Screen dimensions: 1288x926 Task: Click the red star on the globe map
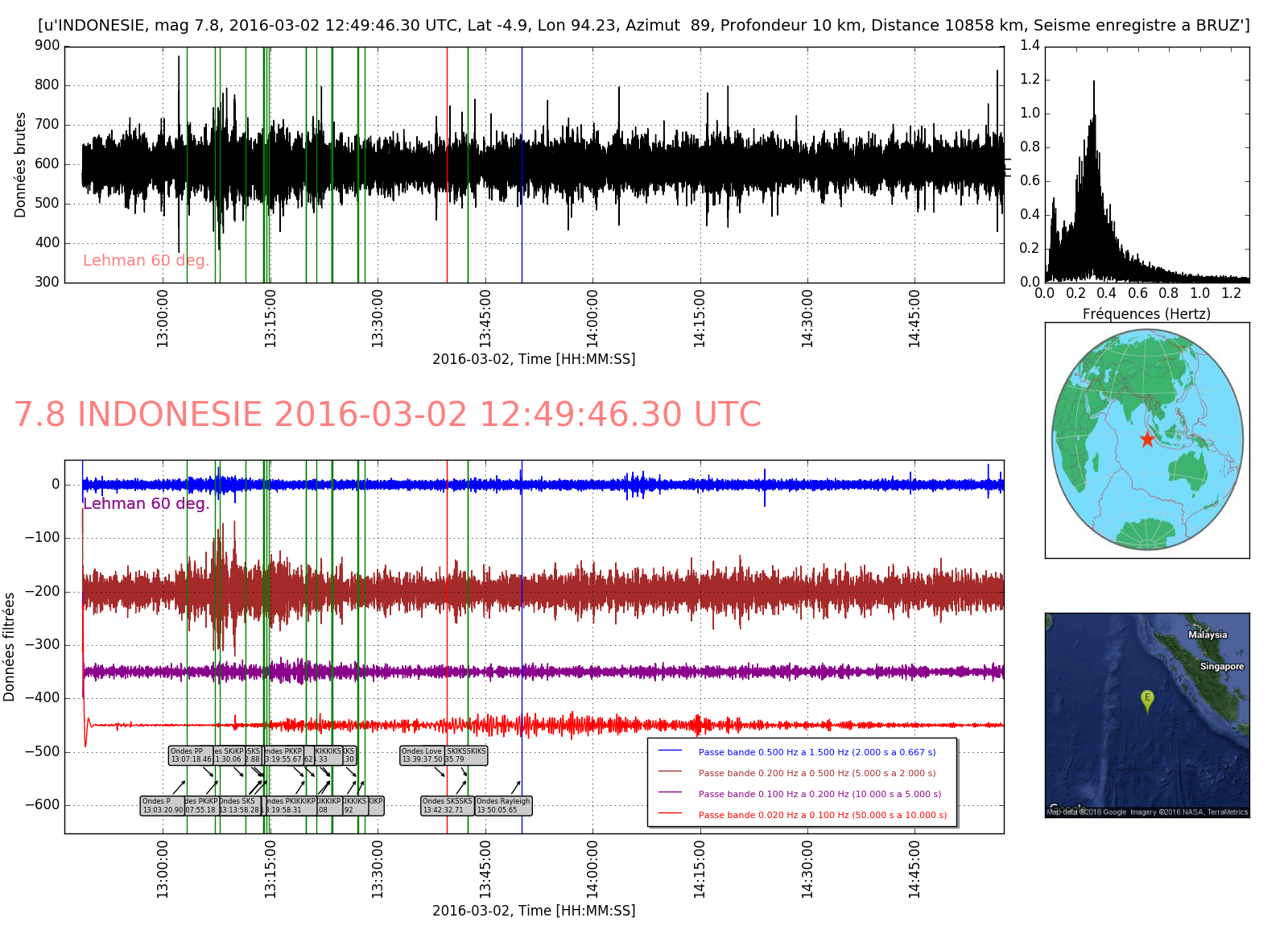1147,439
